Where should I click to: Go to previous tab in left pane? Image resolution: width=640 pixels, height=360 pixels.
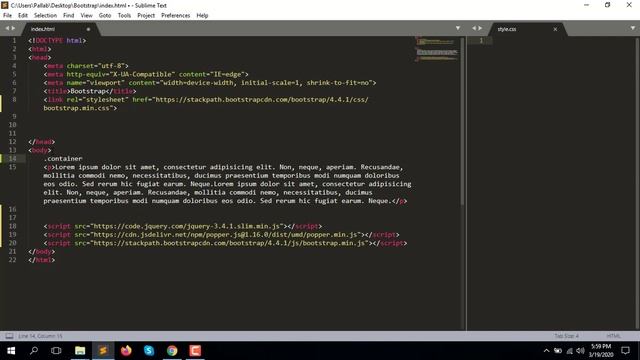[x=7, y=28]
